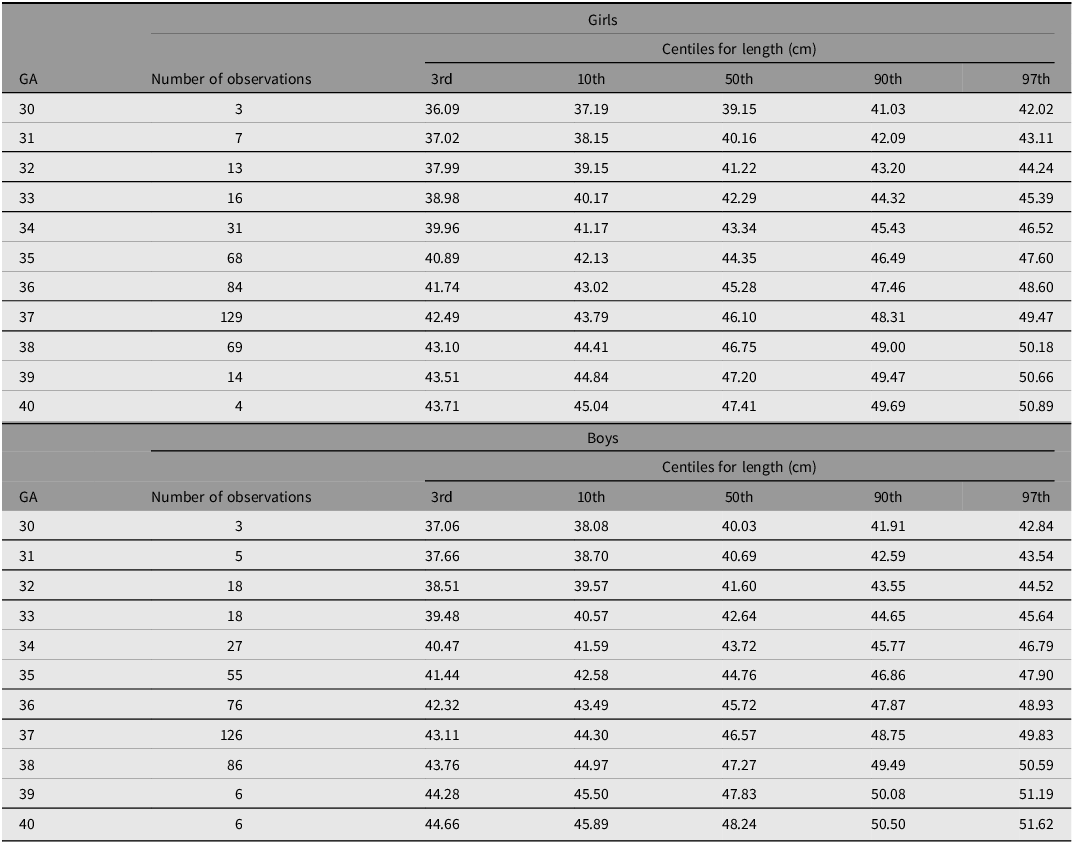This screenshot has width=1073, height=843.
Task: Select boys' 50th centile value 43.72
Action: click(x=738, y=646)
